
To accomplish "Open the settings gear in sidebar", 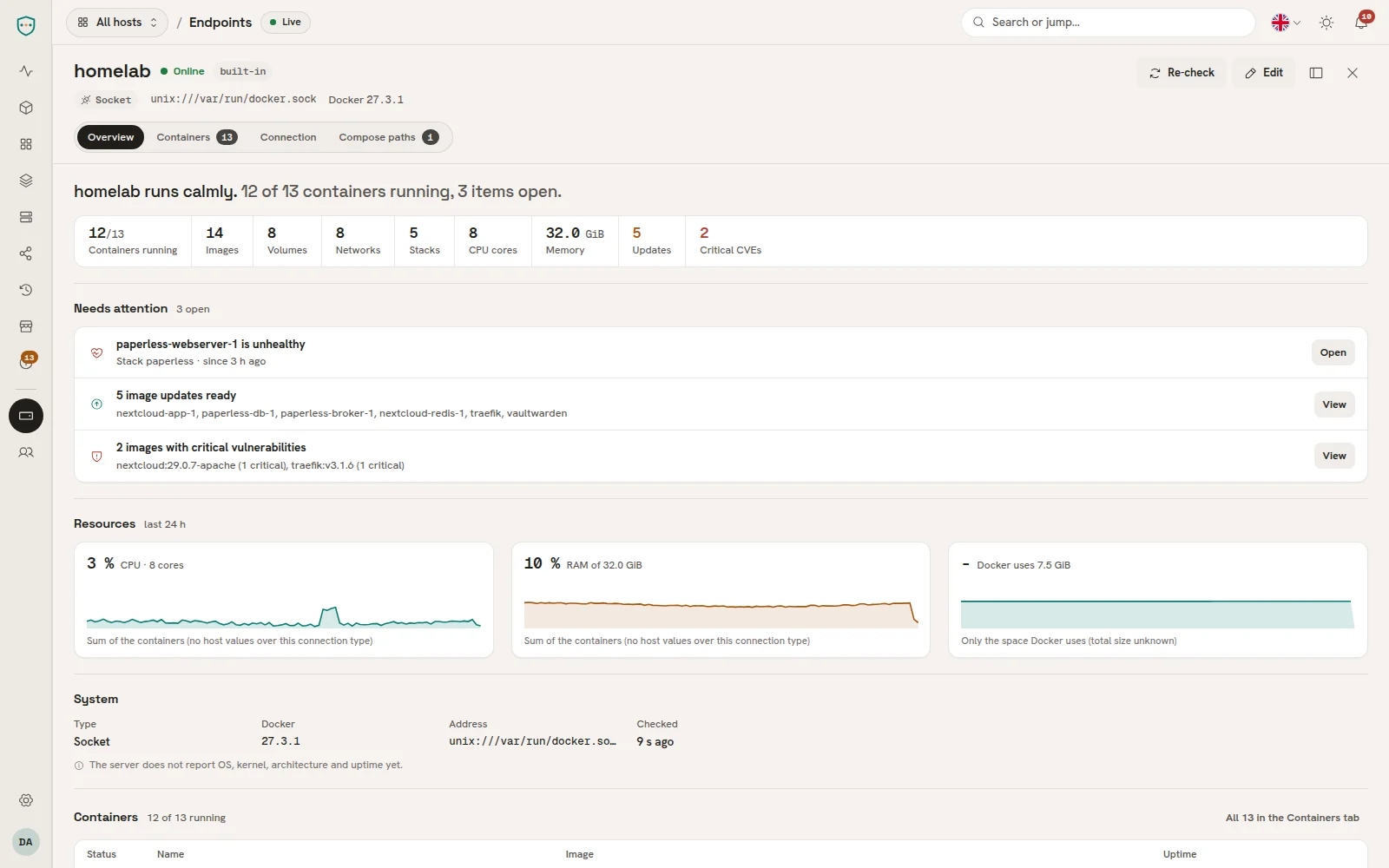I will (x=26, y=800).
